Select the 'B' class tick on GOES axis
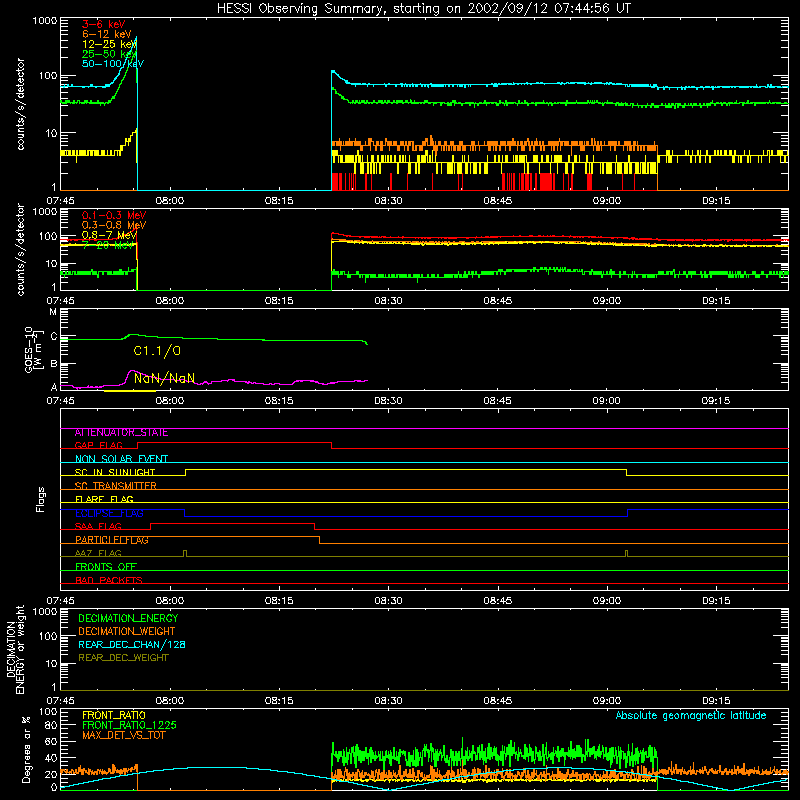Image resolution: width=800 pixels, height=800 pixels. pos(54,364)
